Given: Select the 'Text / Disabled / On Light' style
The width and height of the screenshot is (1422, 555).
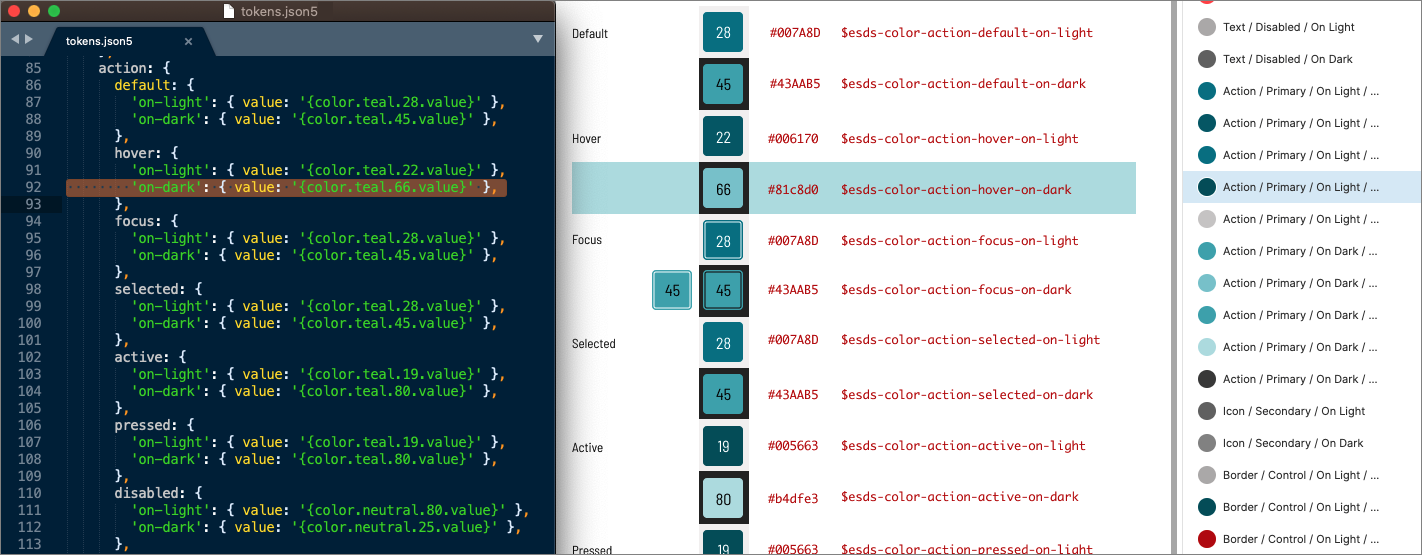Looking at the screenshot, I should pyautogui.click(x=1302, y=27).
